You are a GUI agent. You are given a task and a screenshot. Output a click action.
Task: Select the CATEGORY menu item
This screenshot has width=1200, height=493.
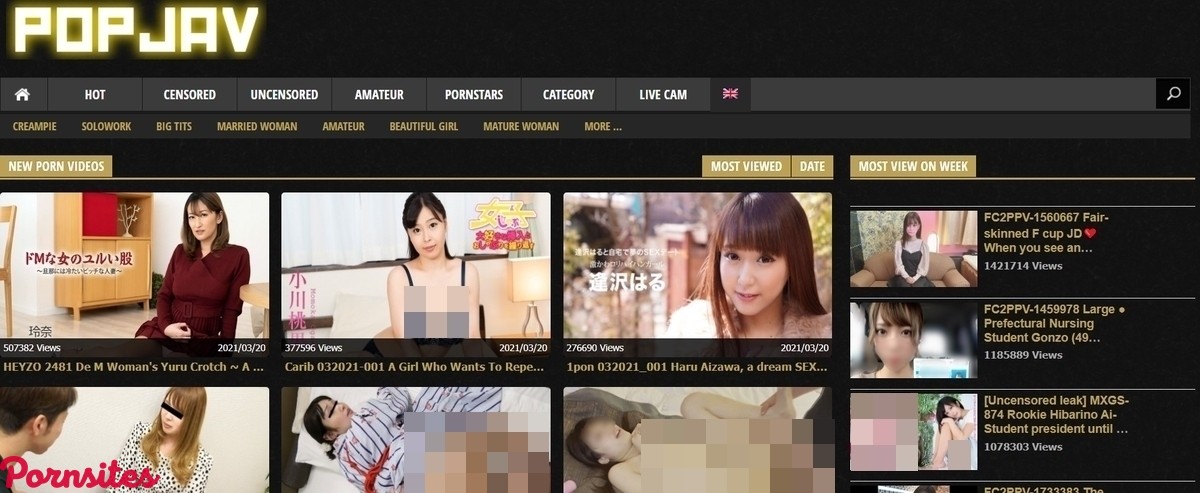568,94
